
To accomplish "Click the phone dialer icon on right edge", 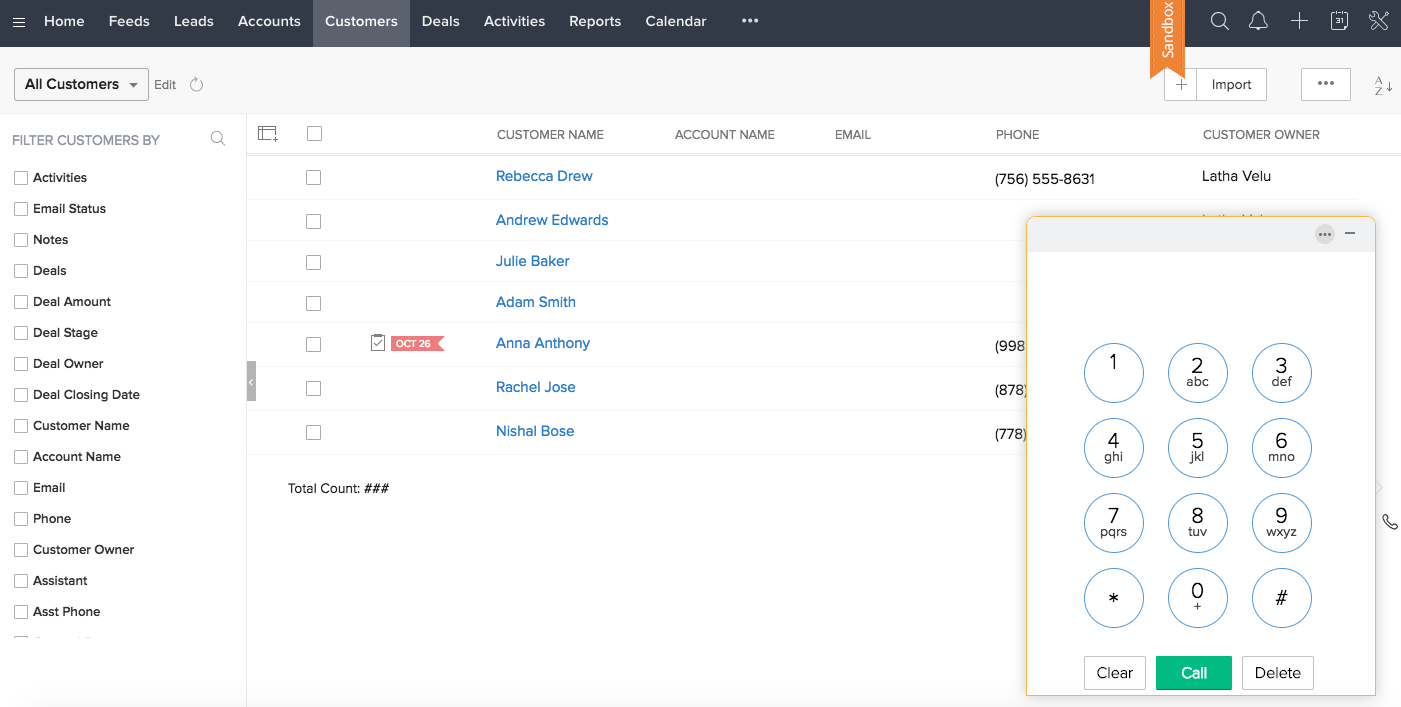I will coord(1389,521).
